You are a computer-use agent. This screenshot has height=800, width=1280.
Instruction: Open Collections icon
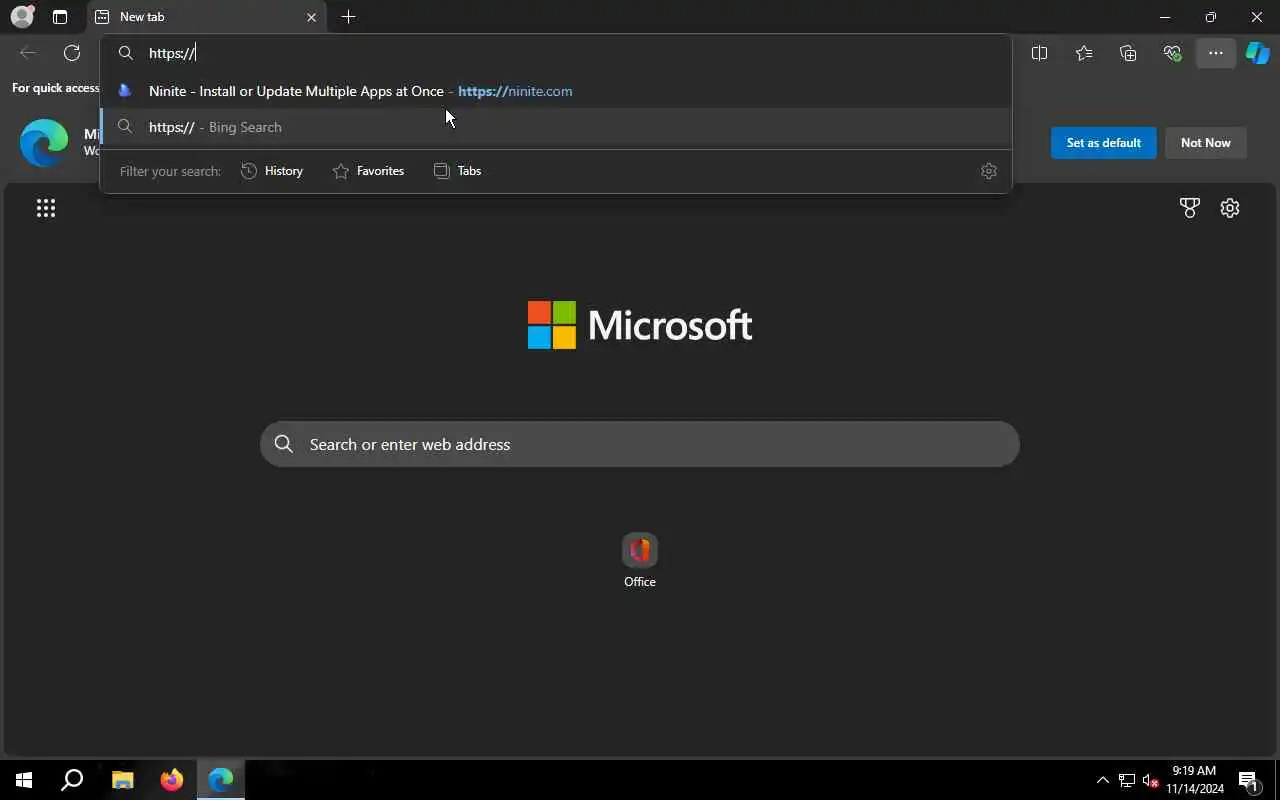pos(1128,53)
